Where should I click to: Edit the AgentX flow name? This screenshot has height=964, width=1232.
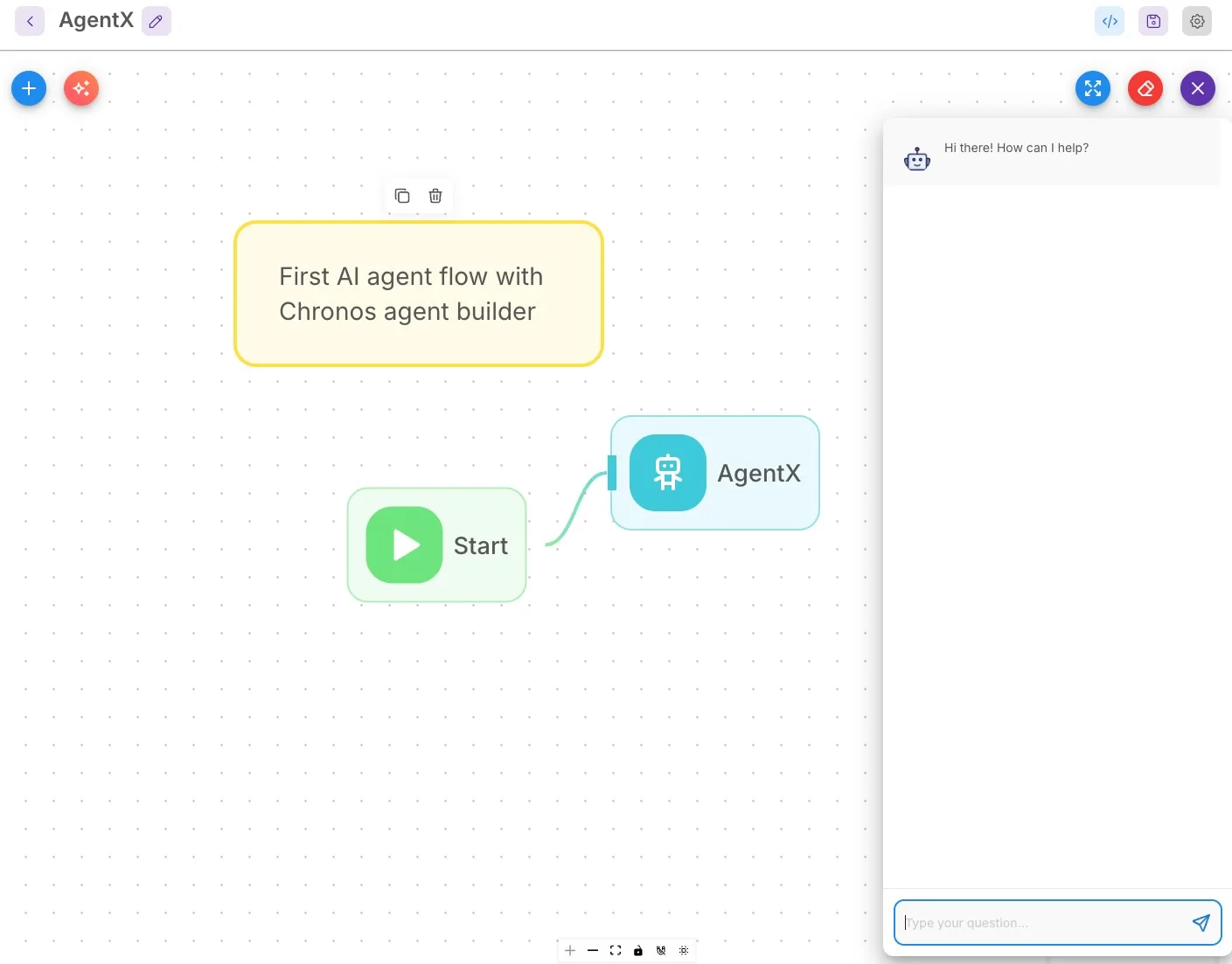pos(157,21)
